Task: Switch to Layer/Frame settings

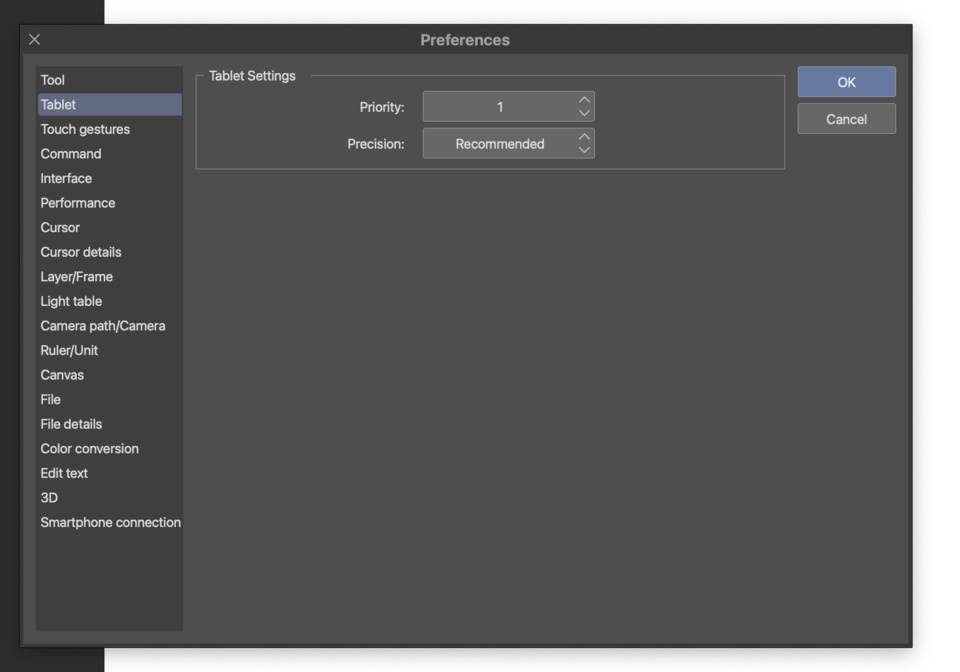Action: (74, 276)
